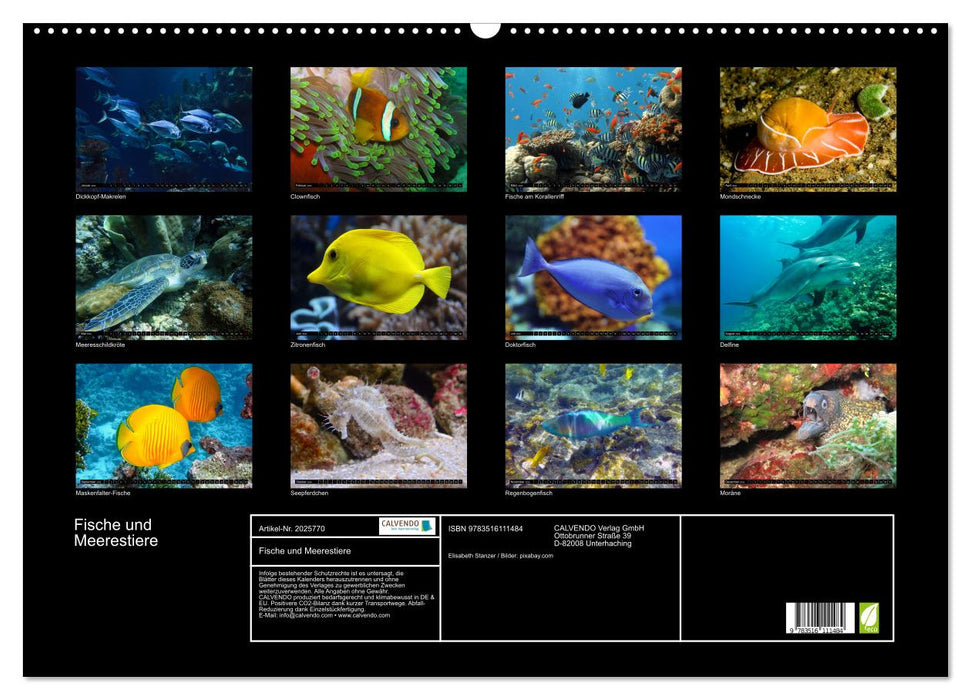The image size is (971, 700).
Task: Click the green eco leaf icon
Action: tap(868, 616)
